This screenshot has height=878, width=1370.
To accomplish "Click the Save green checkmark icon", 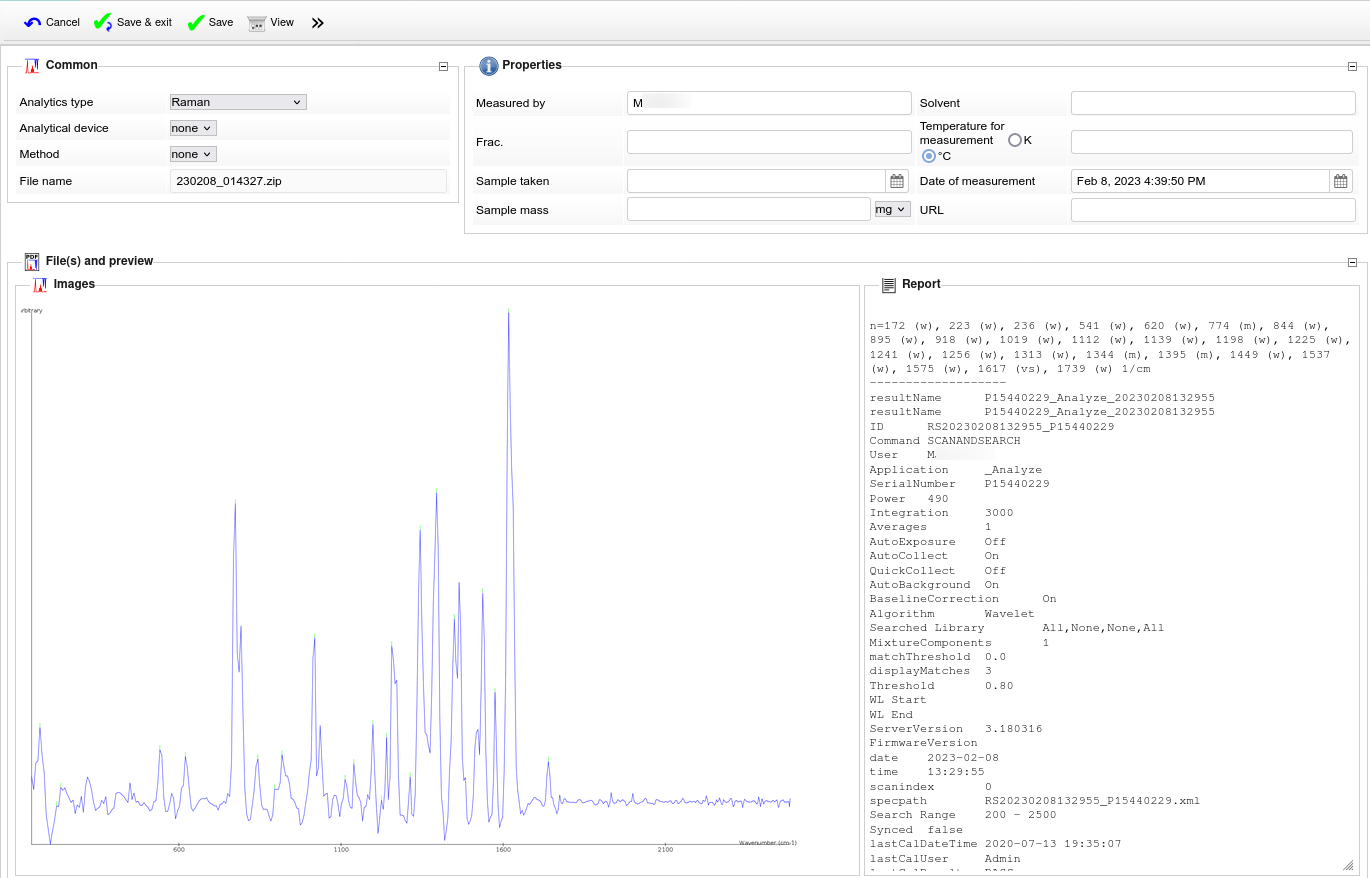I will (x=196, y=22).
